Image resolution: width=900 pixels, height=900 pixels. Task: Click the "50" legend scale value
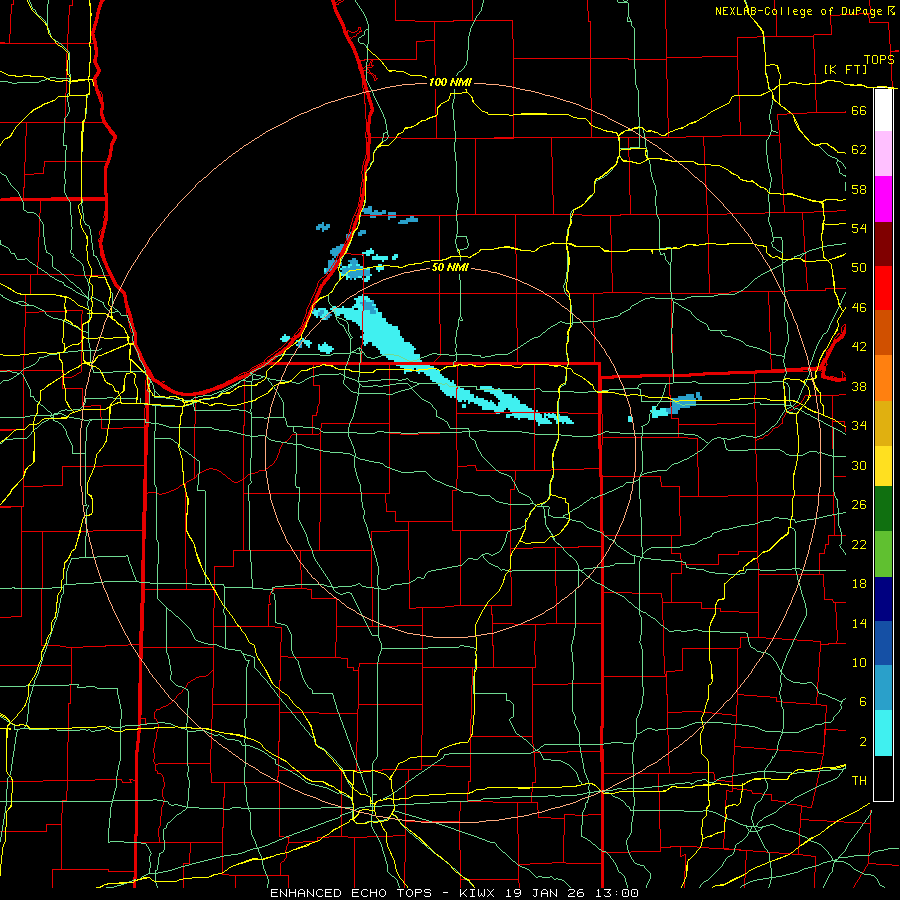coord(859,267)
